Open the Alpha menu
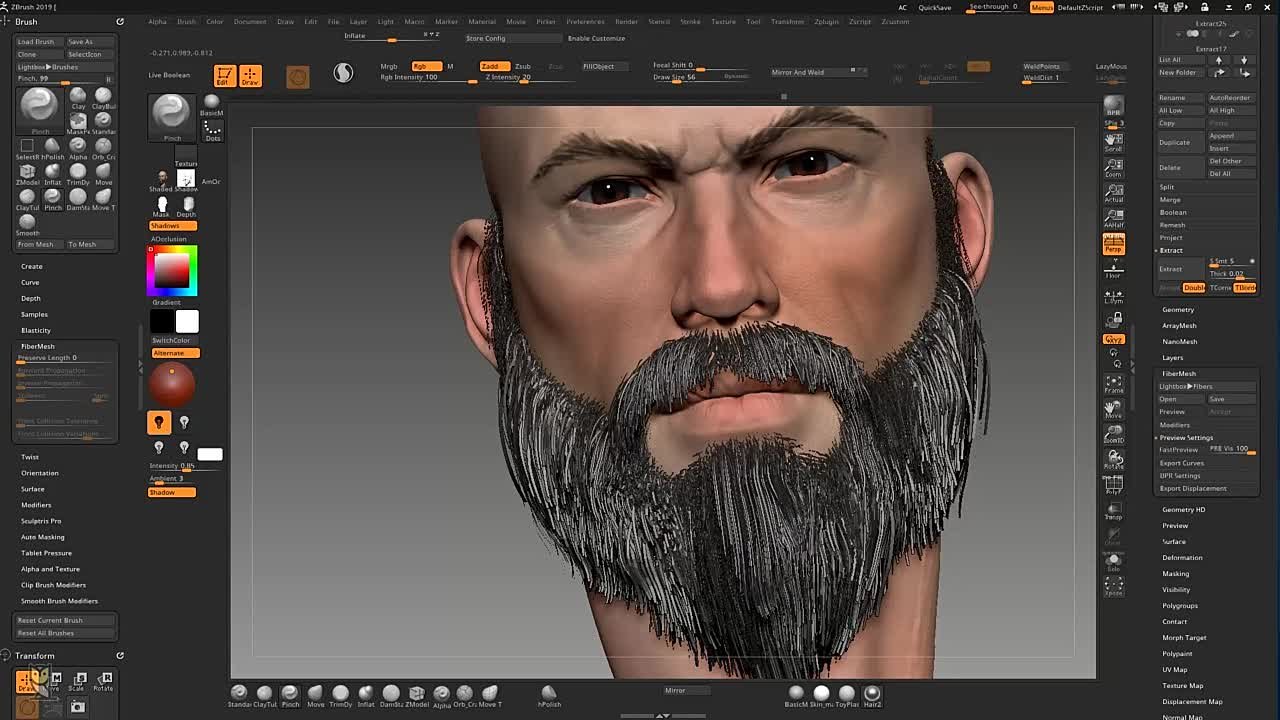The width and height of the screenshot is (1280, 720). (157, 21)
